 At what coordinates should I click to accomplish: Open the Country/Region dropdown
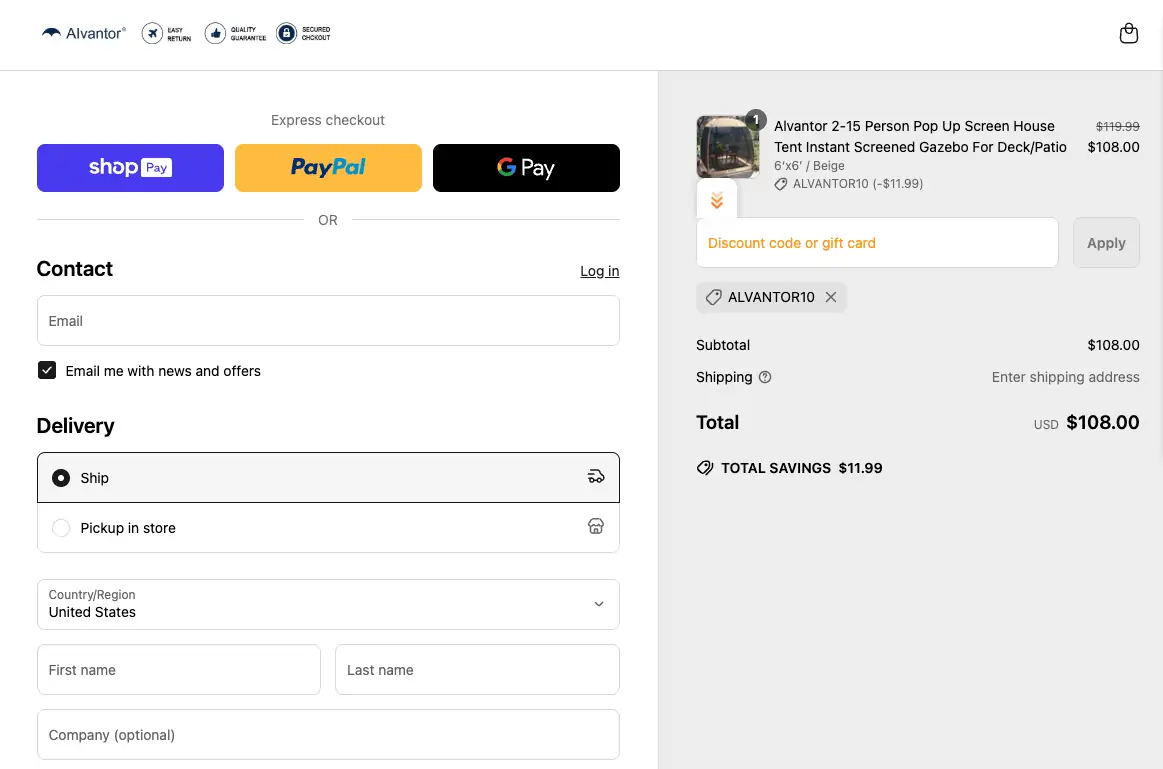(x=328, y=604)
